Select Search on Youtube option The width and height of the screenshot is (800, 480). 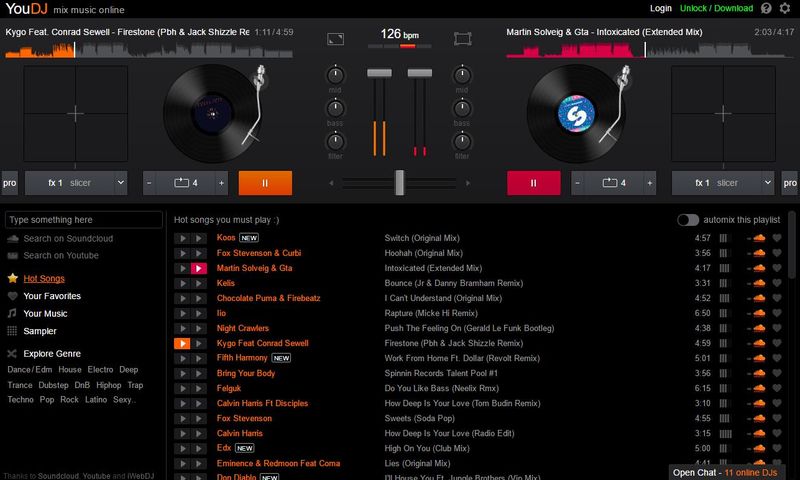61,256
